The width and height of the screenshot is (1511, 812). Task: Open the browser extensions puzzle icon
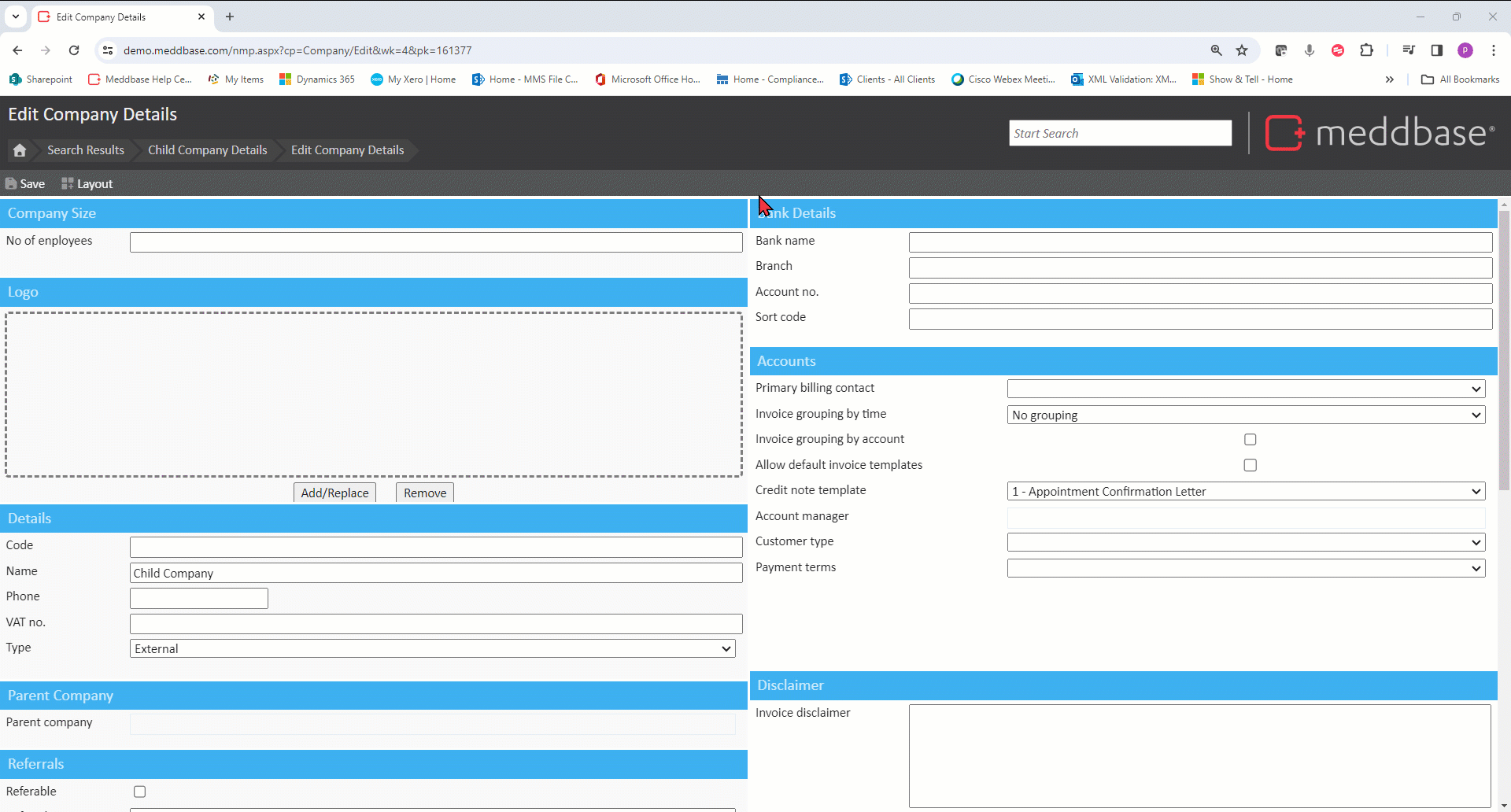coord(1367,50)
